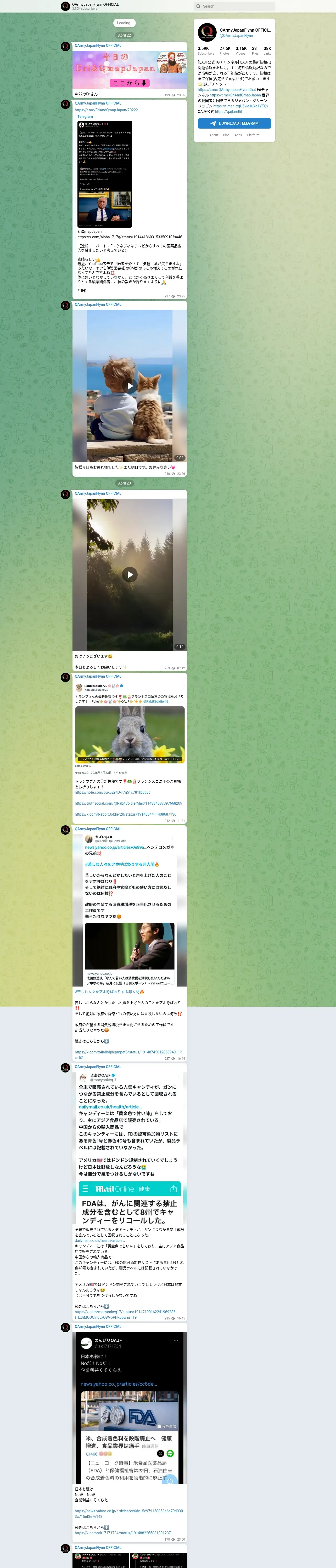
Task: Open the 16:45 timestamp link
Action: pyautogui.click(x=181, y=1318)
